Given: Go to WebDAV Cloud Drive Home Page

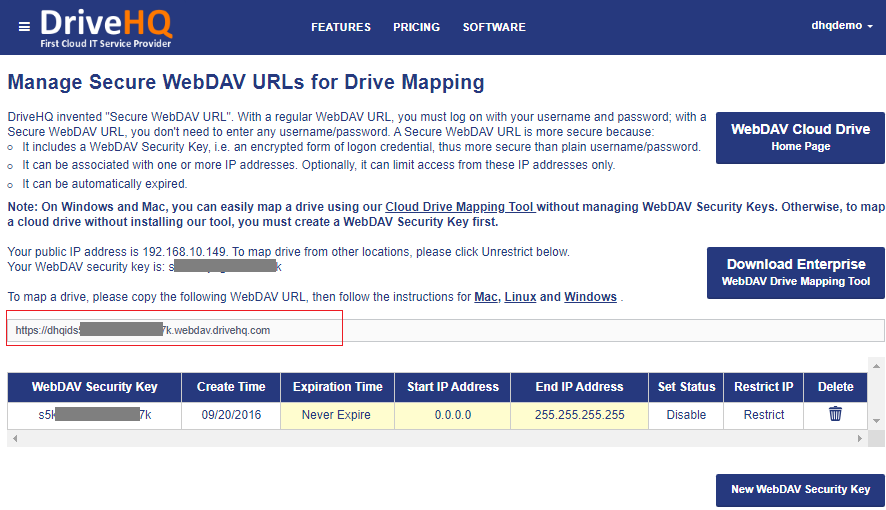Looking at the screenshot, I should click(800, 137).
